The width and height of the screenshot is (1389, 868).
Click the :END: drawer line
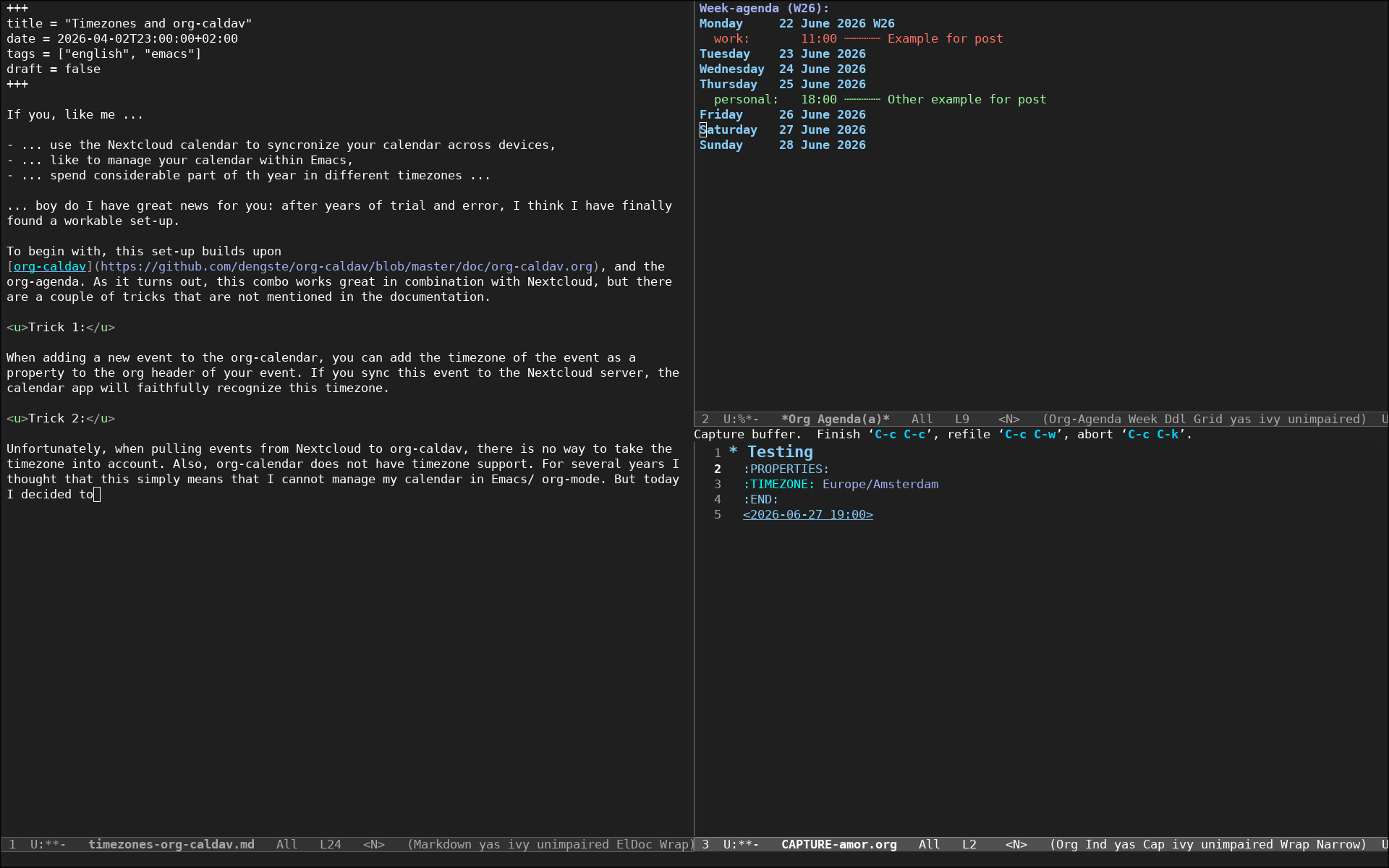click(x=760, y=499)
